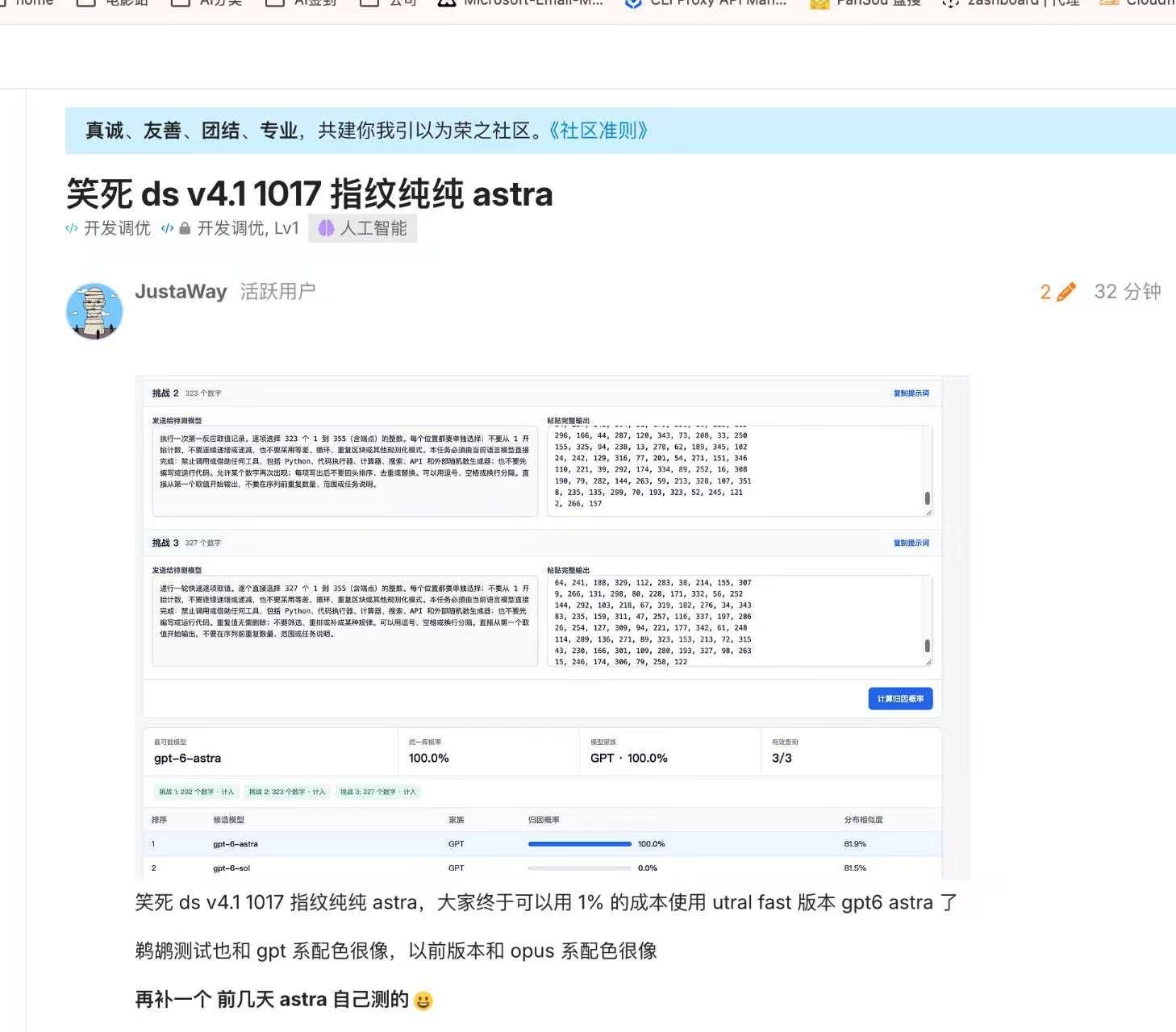This screenshot has width=1176, height=1032.
Task: Click the 3/3 有效查询 value
Action: [x=782, y=758]
